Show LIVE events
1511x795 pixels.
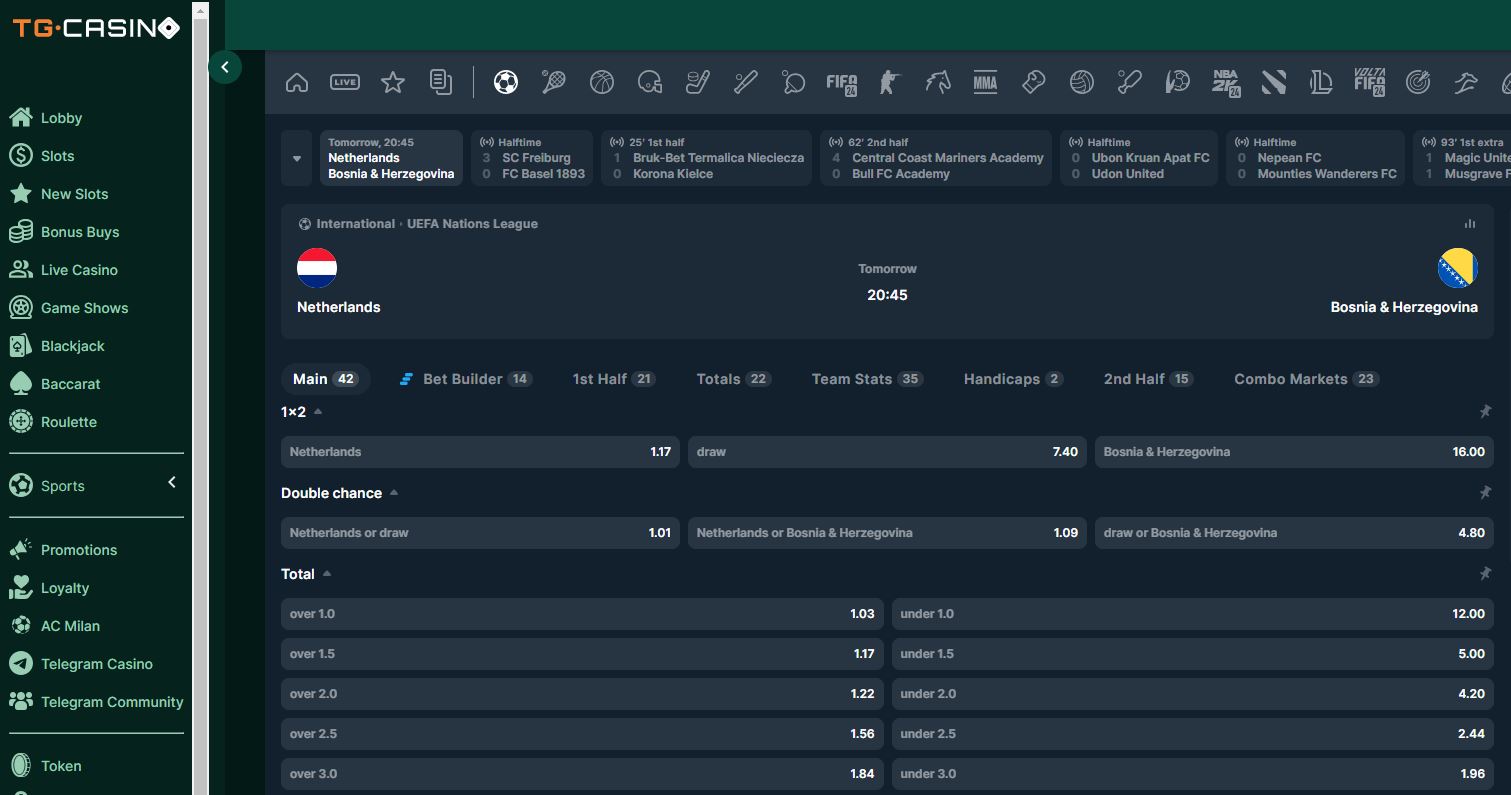click(345, 82)
